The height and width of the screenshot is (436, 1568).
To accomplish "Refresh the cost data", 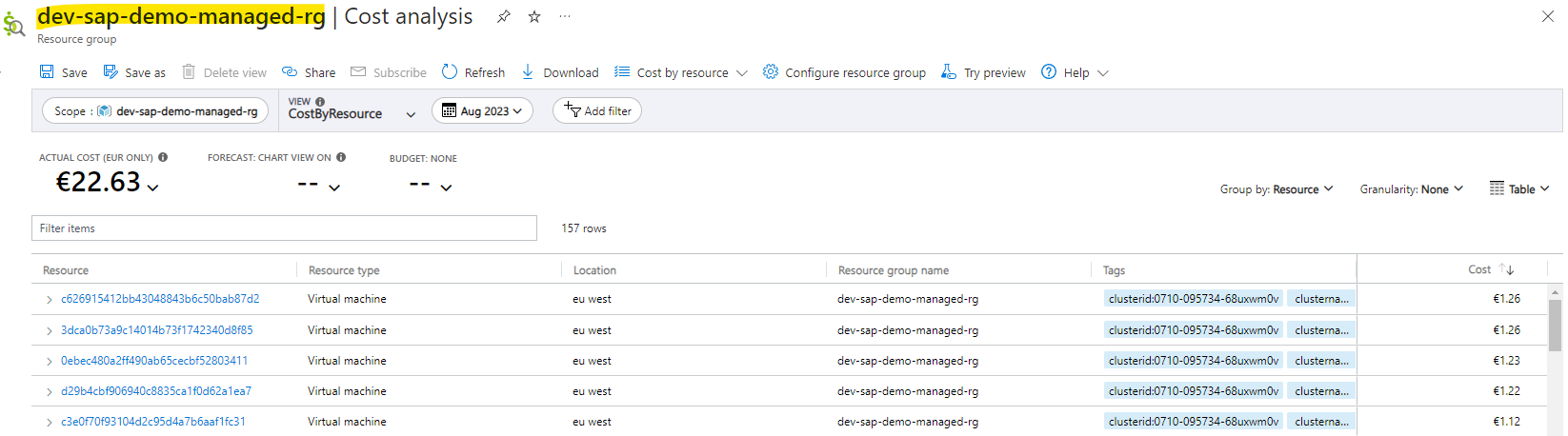I will (x=473, y=72).
